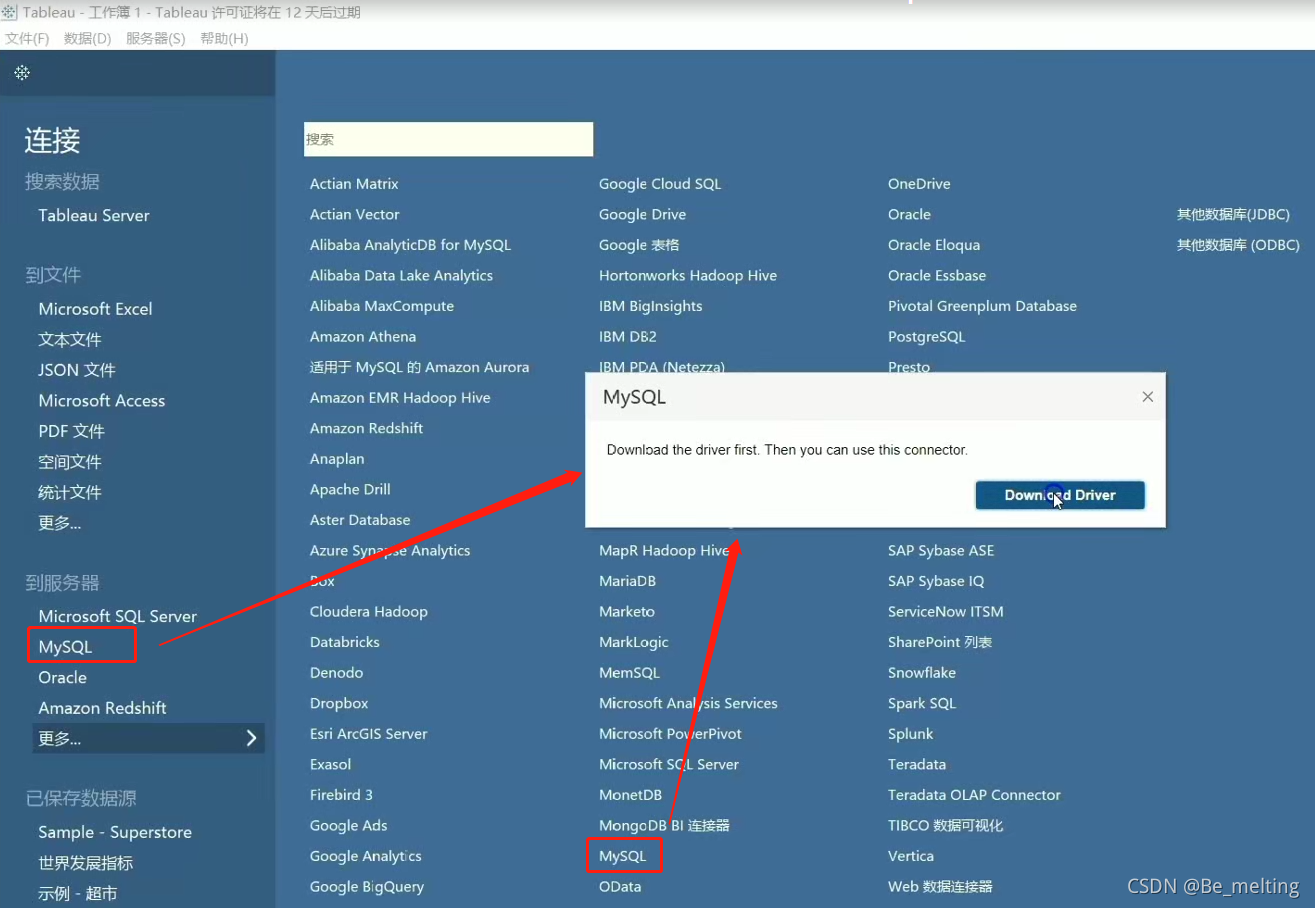This screenshot has height=908, width=1315.
Task: Expand the 更多... server connectors row
Action: click(148, 739)
